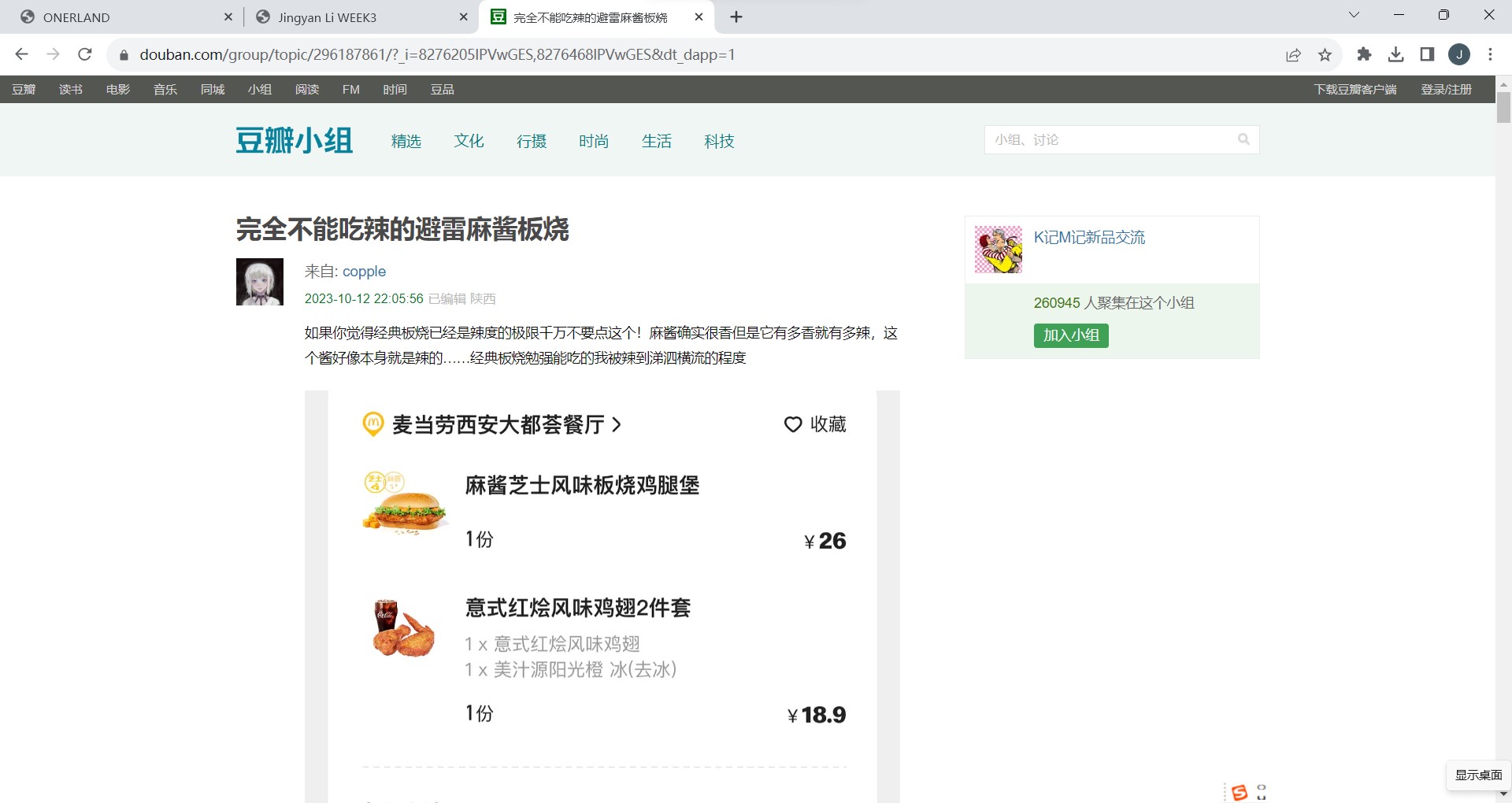Open the browser extensions puzzle icon
This screenshot has height=803, width=1512.
(x=1364, y=54)
